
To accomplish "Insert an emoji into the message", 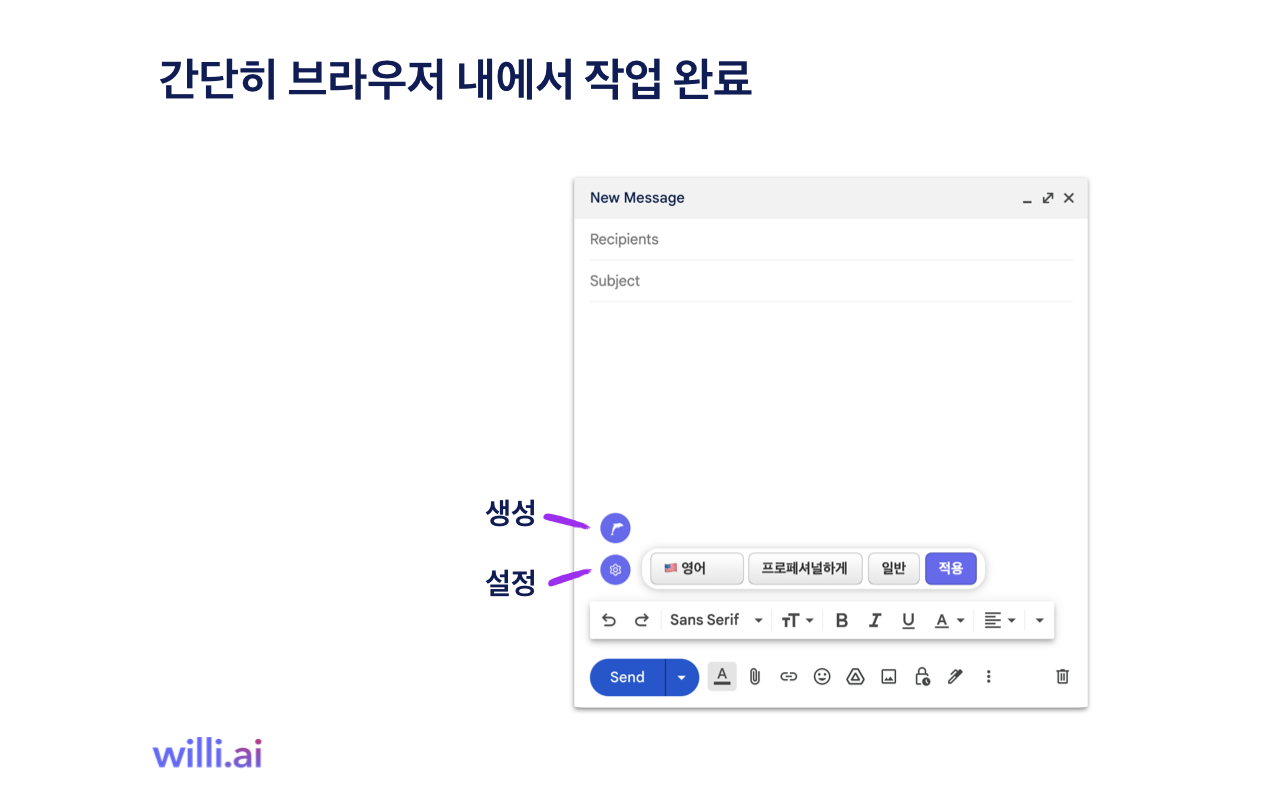I will coord(822,677).
